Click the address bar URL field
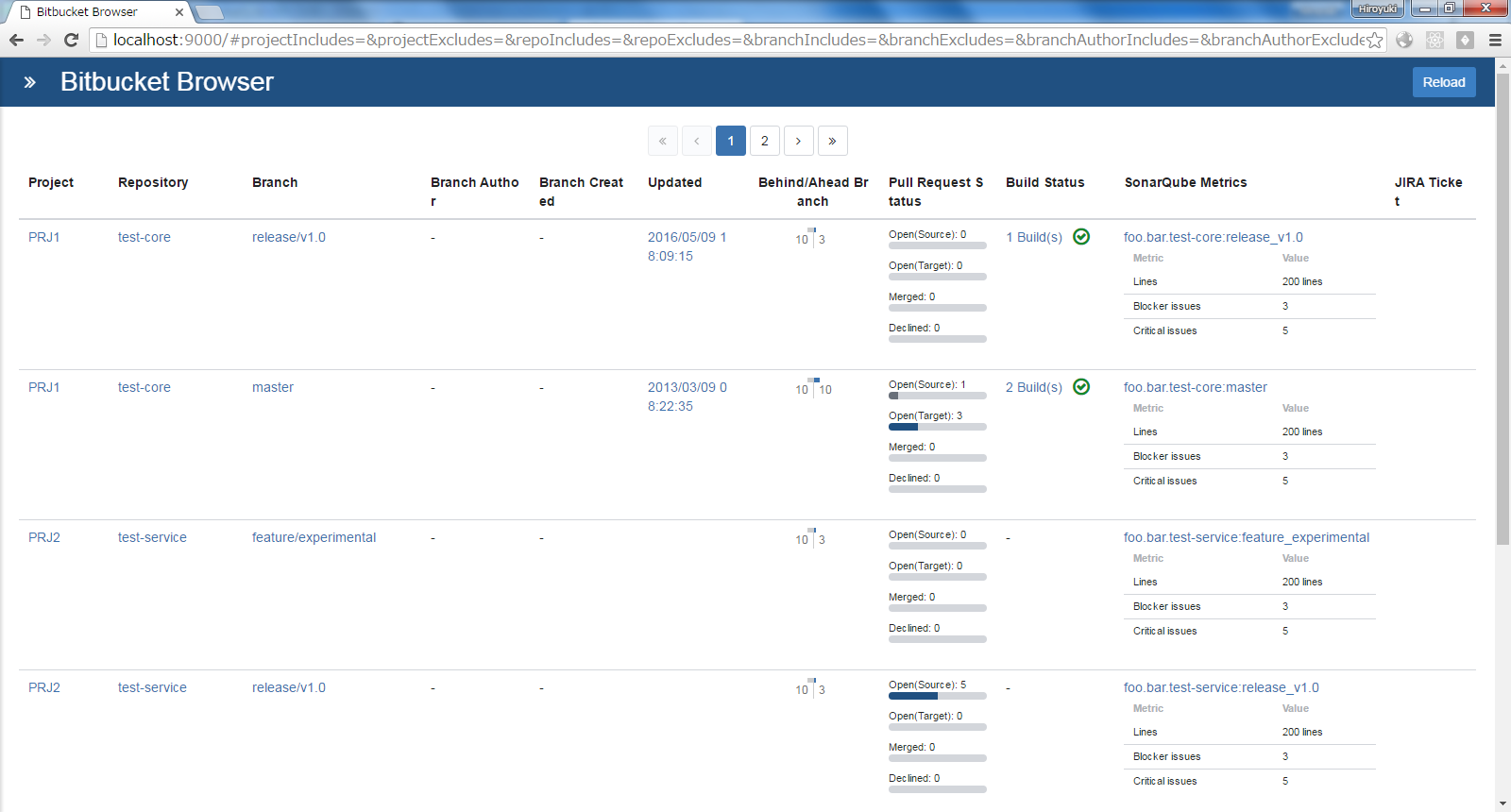The height and width of the screenshot is (812, 1511). (x=737, y=40)
